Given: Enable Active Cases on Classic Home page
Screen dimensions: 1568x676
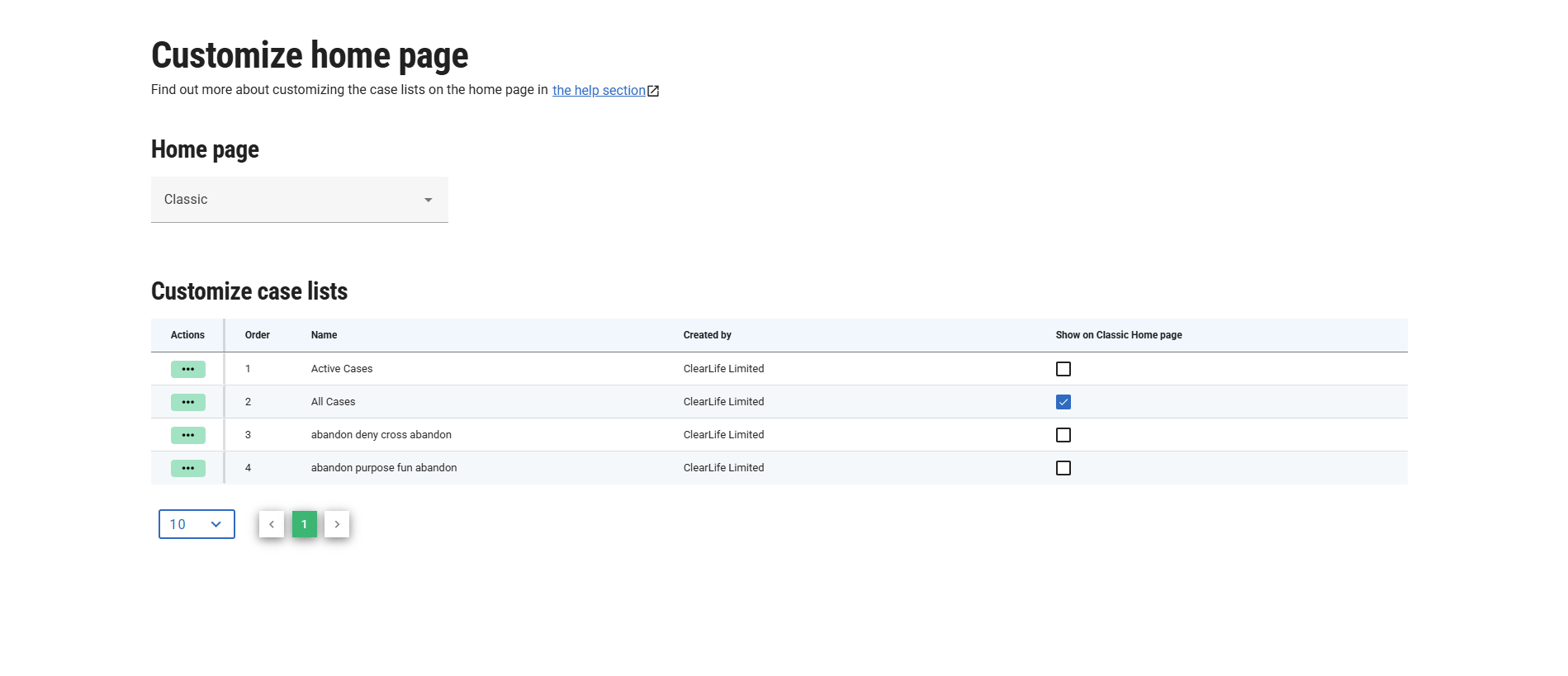Looking at the screenshot, I should [x=1063, y=369].
